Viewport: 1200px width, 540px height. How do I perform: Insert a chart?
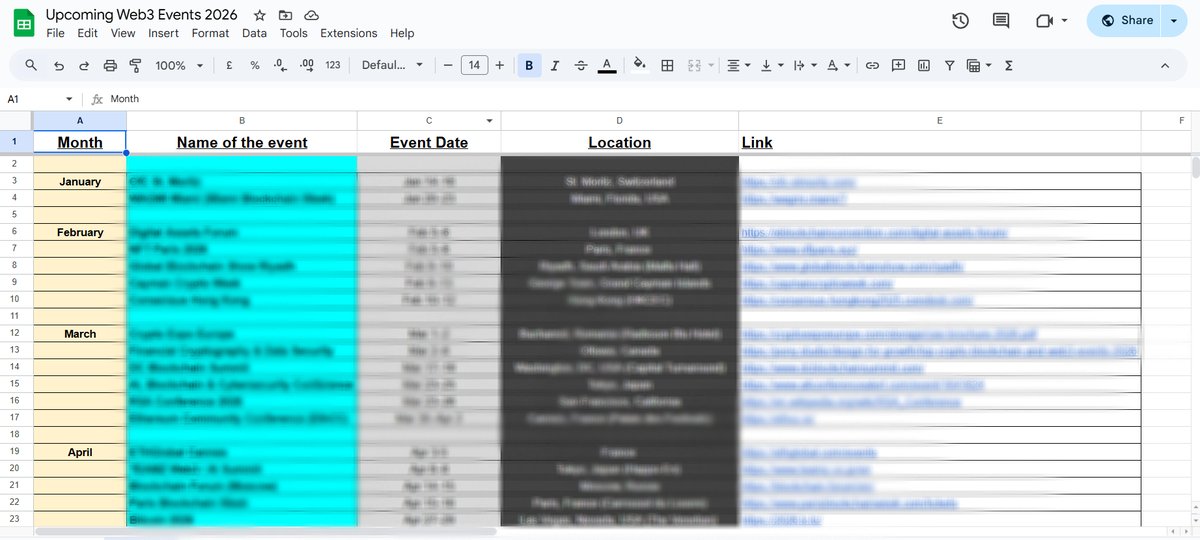[924, 65]
